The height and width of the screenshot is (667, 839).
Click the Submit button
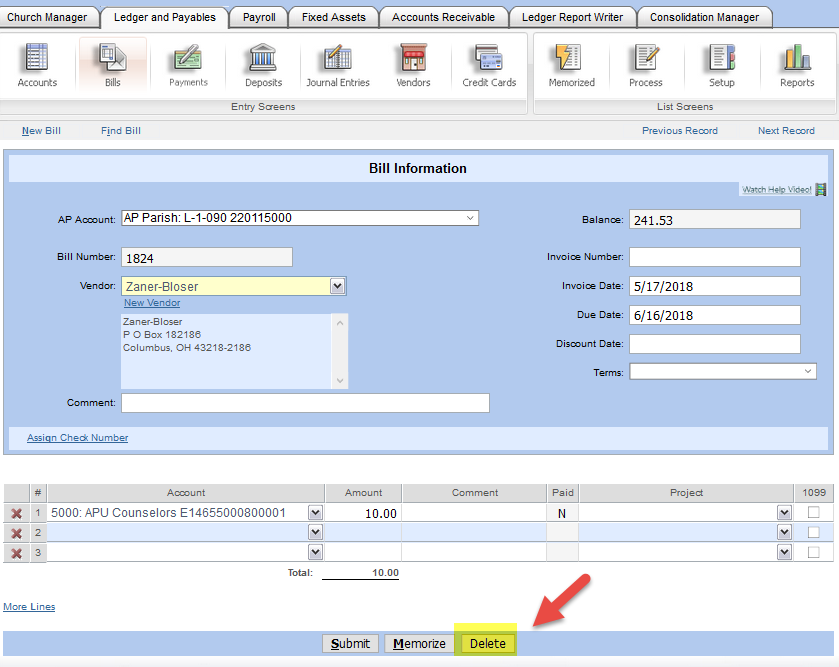click(350, 643)
